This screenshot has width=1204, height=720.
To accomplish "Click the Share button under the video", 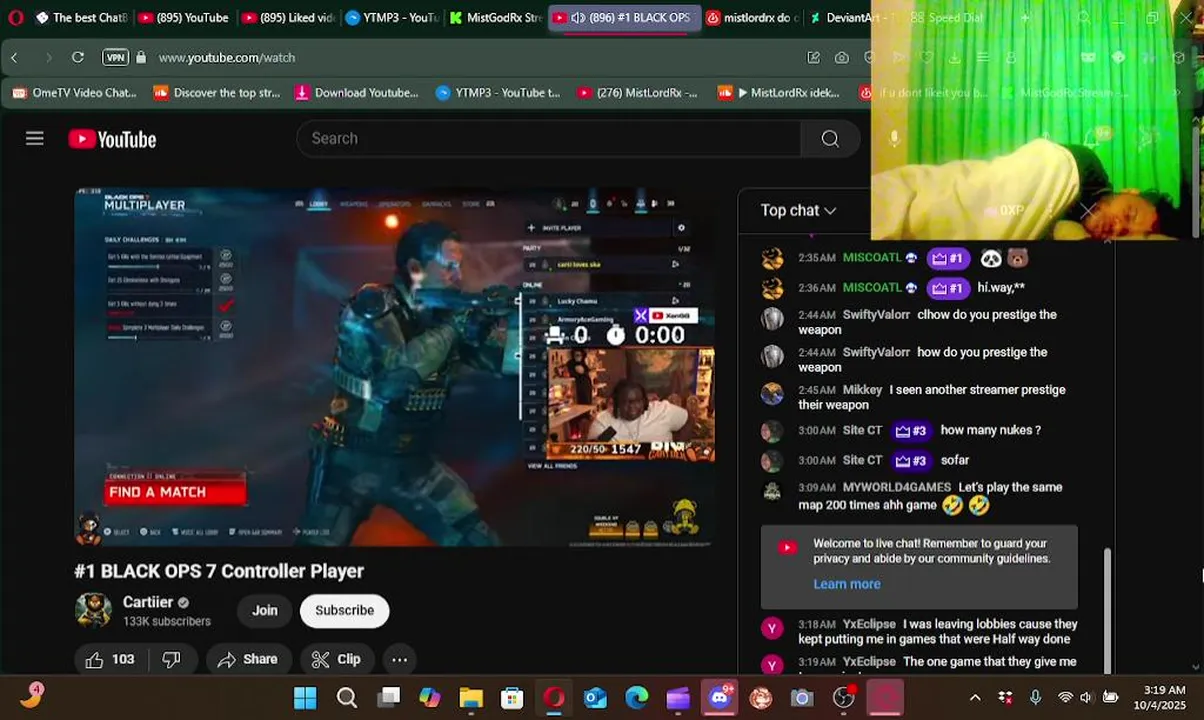I will click(248, 659).
